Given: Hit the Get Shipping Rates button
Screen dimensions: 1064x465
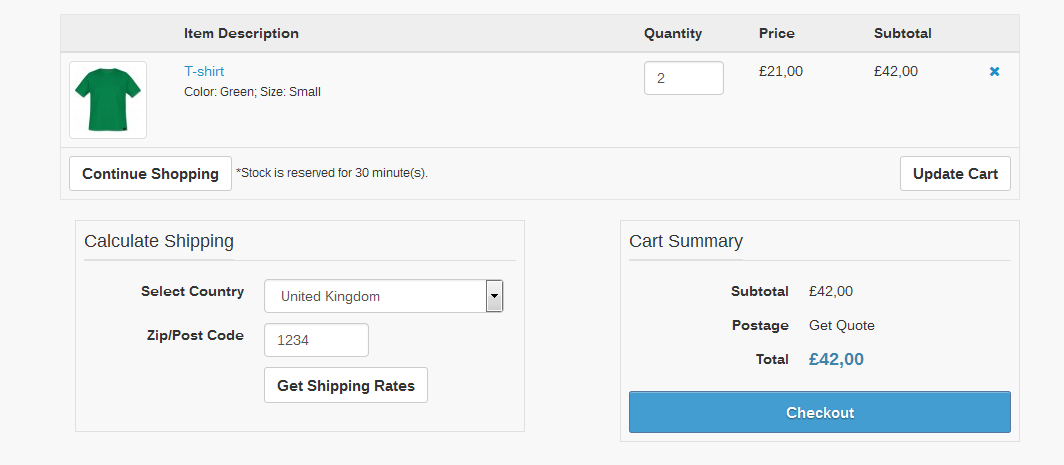Looking at the screenshot, I should click(x=346, y=385).
